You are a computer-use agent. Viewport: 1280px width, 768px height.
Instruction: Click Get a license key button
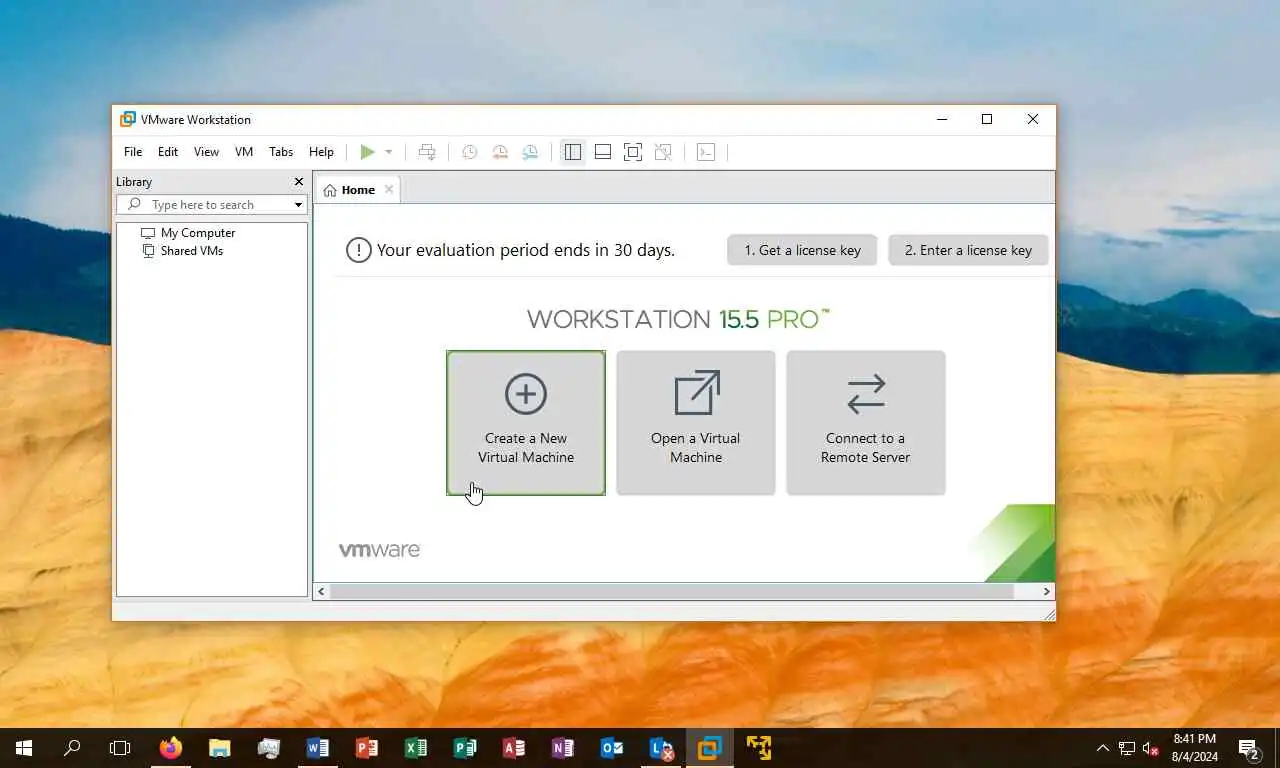[802, 250]
